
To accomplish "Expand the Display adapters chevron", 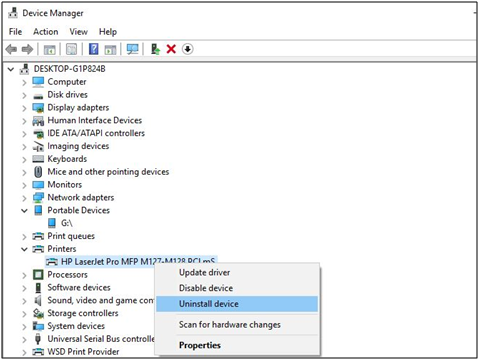I will click(24, 108).
